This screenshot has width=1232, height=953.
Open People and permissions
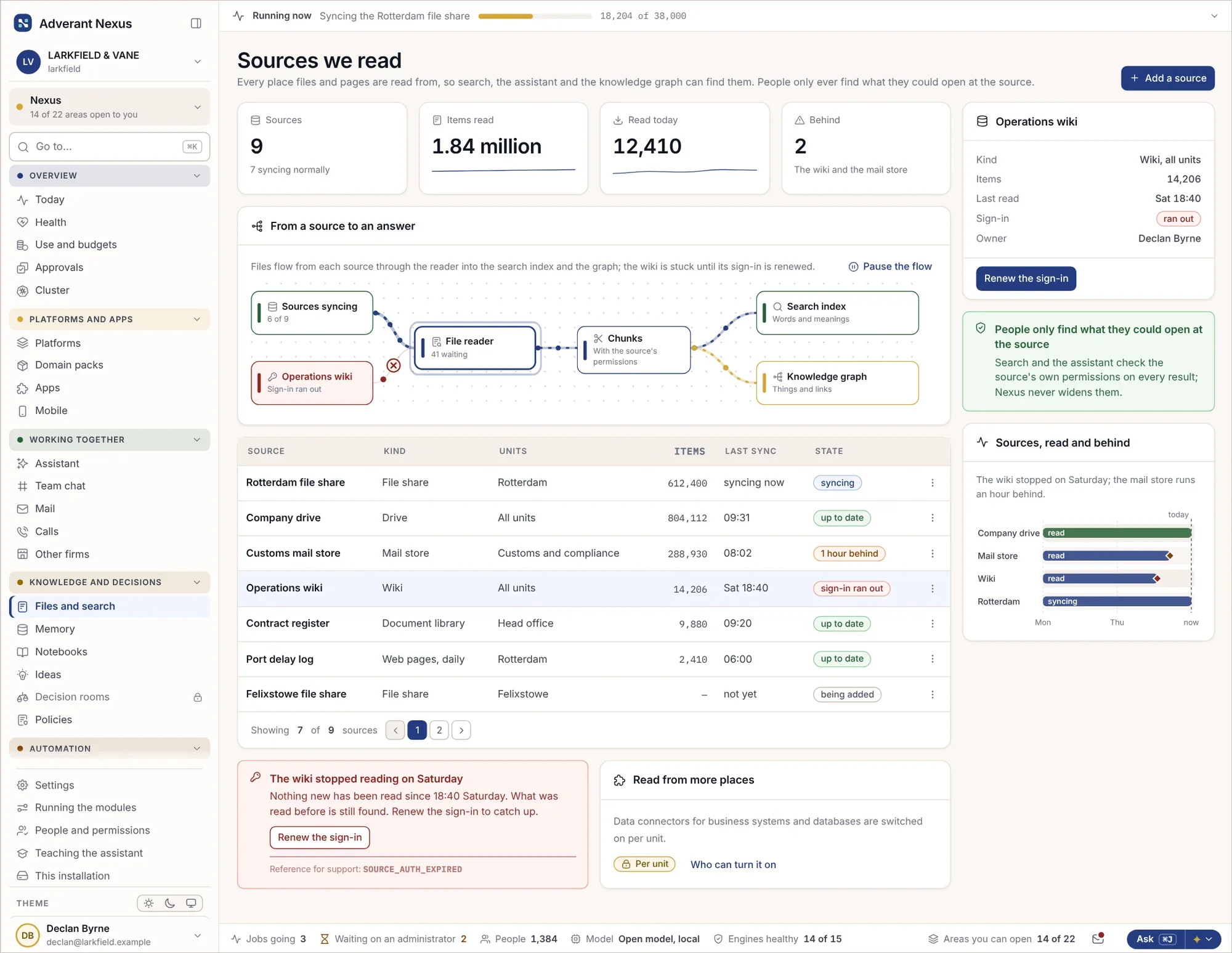click(110, 830)
